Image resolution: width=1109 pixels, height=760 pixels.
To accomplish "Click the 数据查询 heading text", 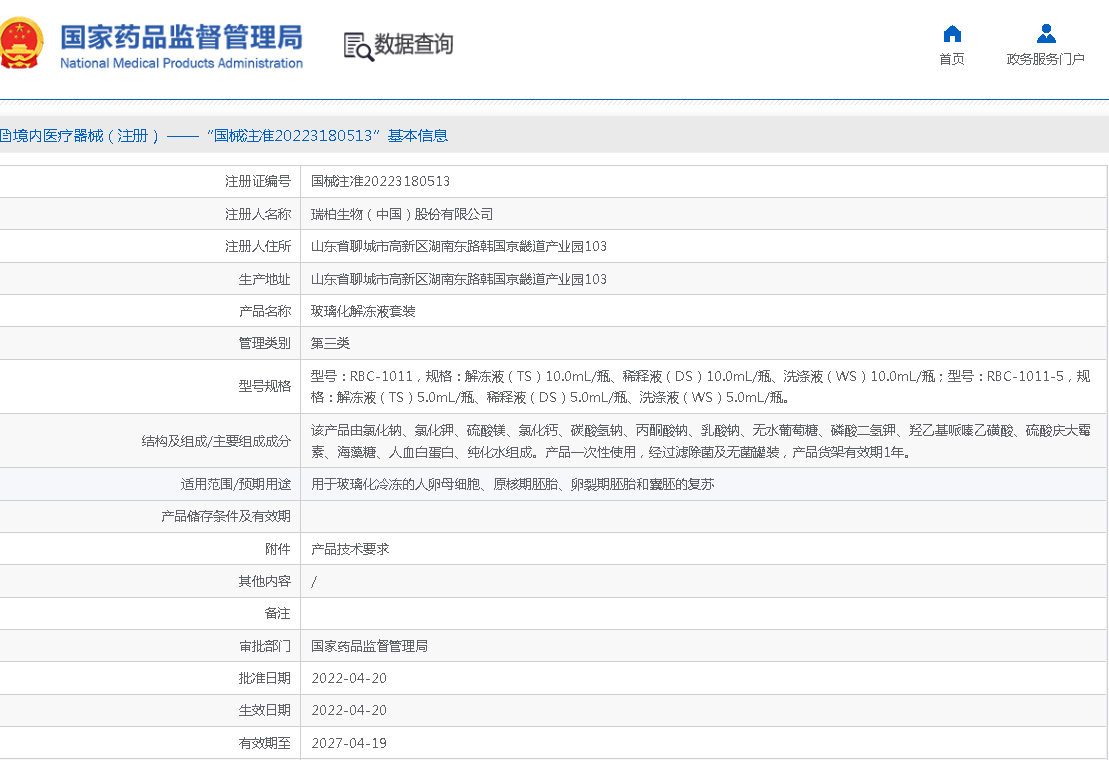I will click(414, 45).
